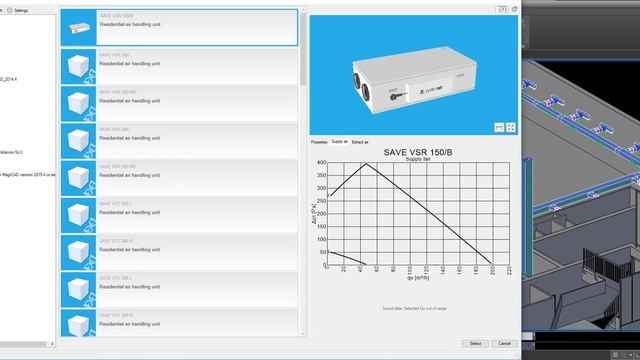Choose the SAVE VTC 300 R product
Screen dimensions: 640x360
[x=179, y=323]
